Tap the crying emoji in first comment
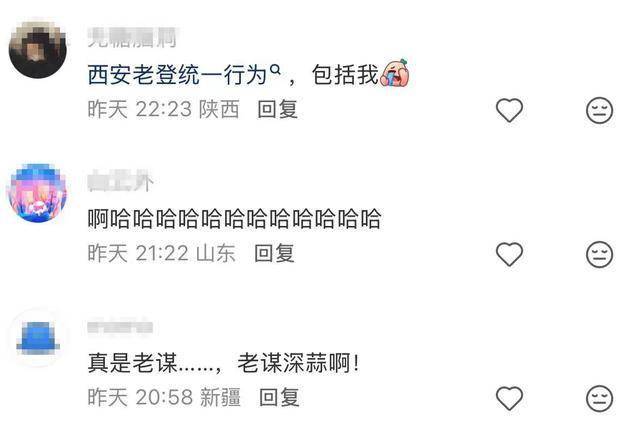Image resolution: width=640 pixels, height=423 pixels. (x=394, y=73)
